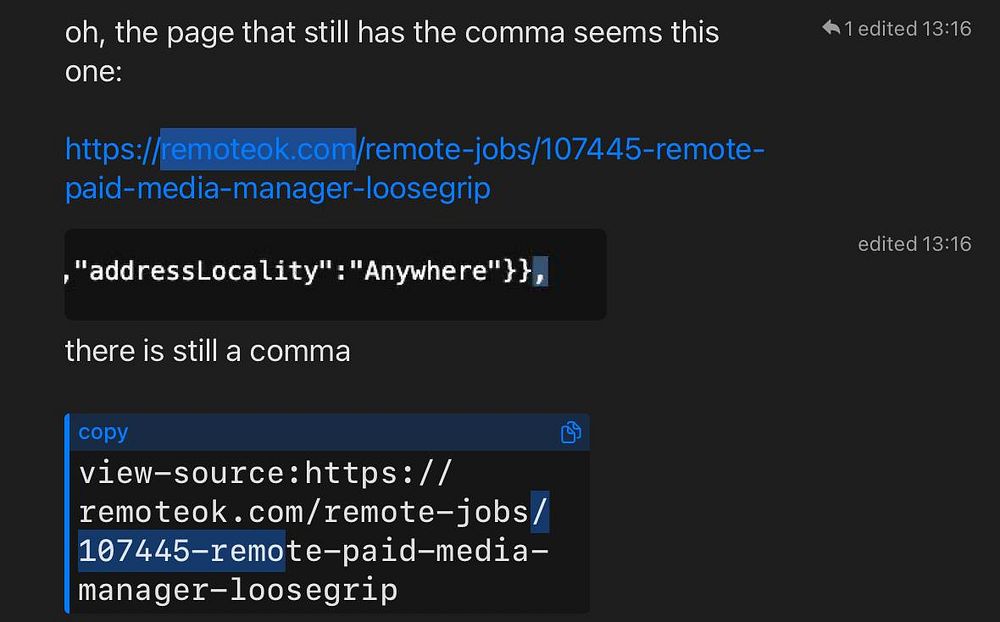Click the word 'Anywhere' in the snippet
Image resolution: width=1000 pixels, height=622 pixels.
426,271
